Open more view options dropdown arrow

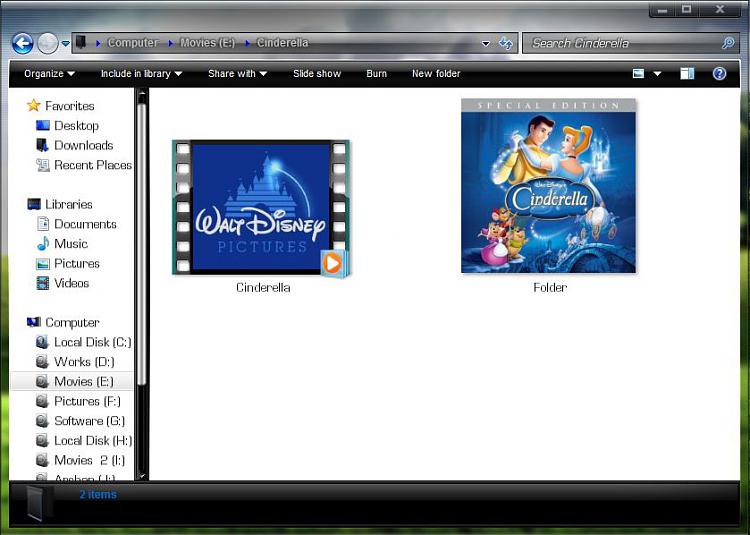(x=657, y=74)
